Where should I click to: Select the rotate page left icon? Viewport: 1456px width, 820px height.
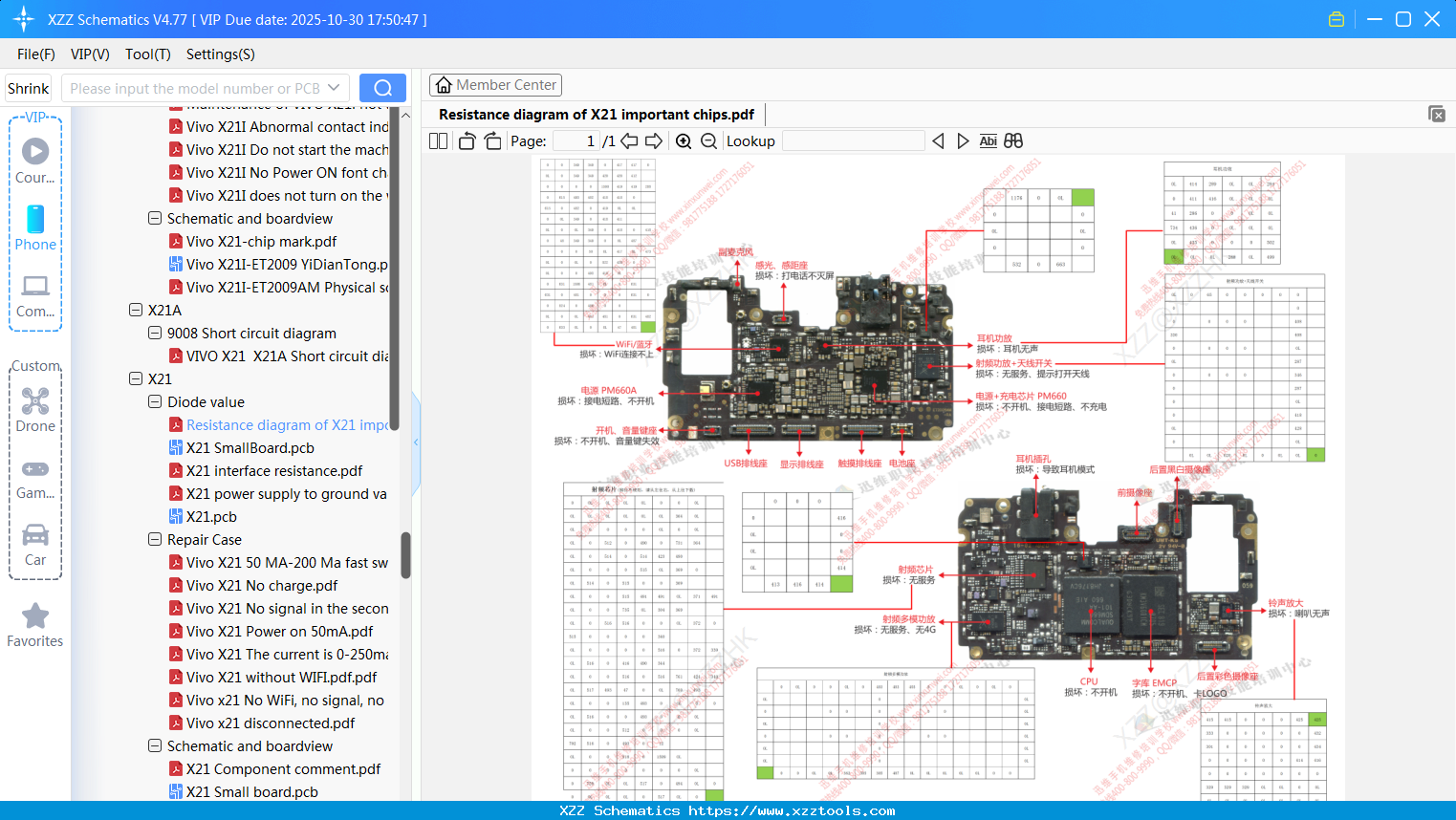pyautogui.click(x=466, y=140)
